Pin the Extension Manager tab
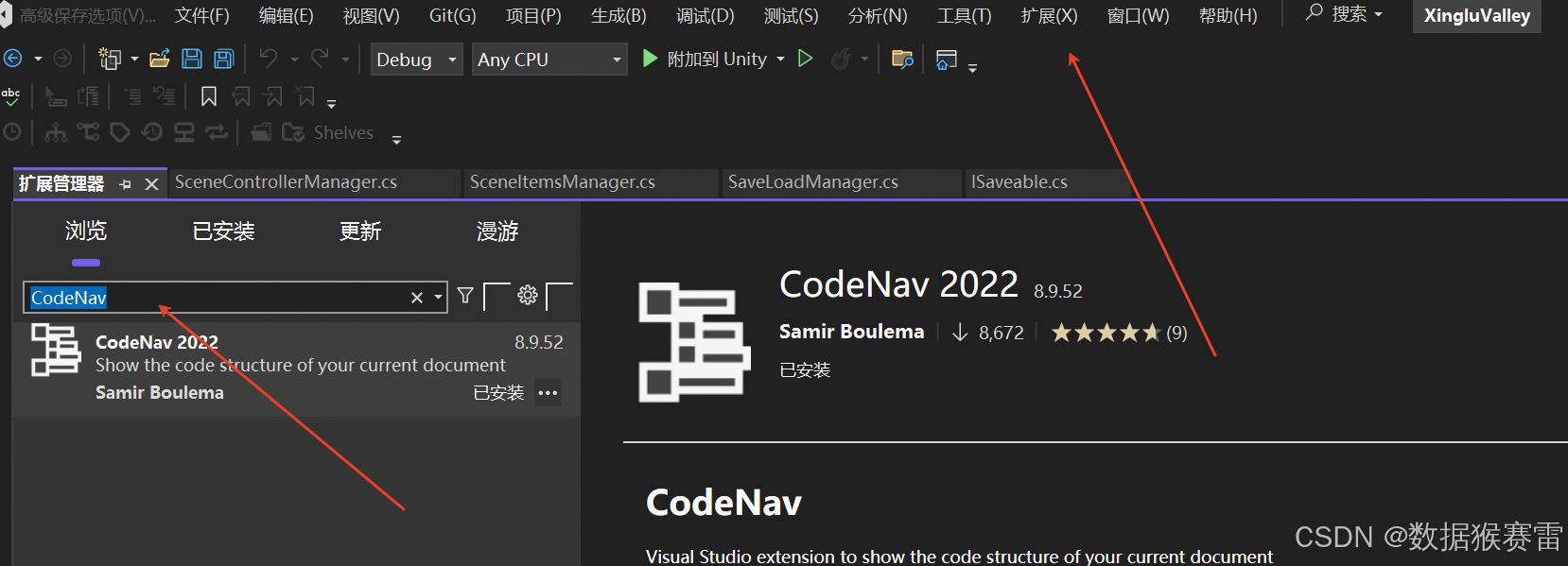The image size is (1568, 566). pos(126,184)
